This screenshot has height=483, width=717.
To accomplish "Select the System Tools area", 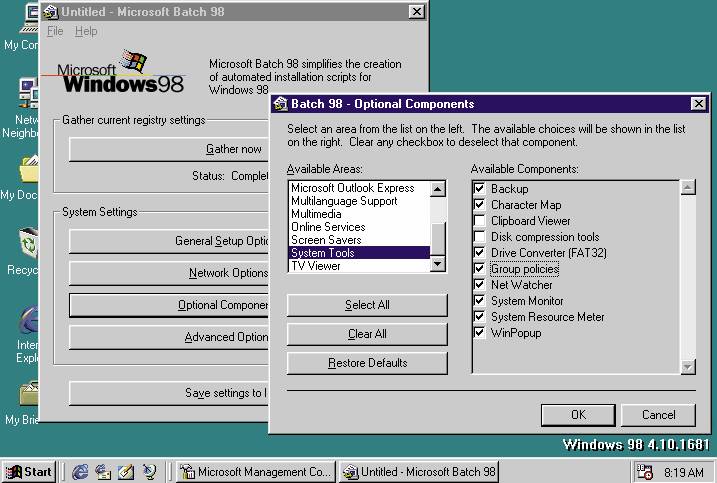I will pos(359,252).
